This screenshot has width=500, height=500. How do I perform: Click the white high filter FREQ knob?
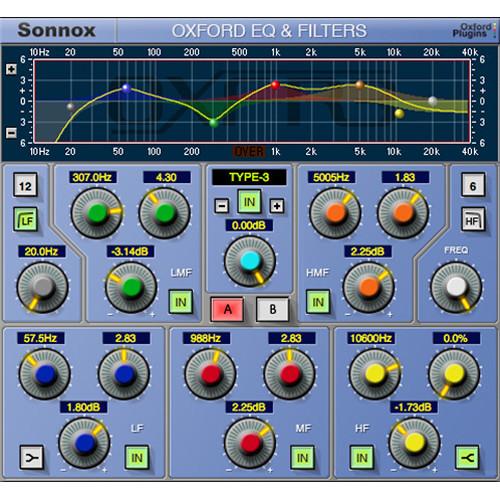(456, 287)
